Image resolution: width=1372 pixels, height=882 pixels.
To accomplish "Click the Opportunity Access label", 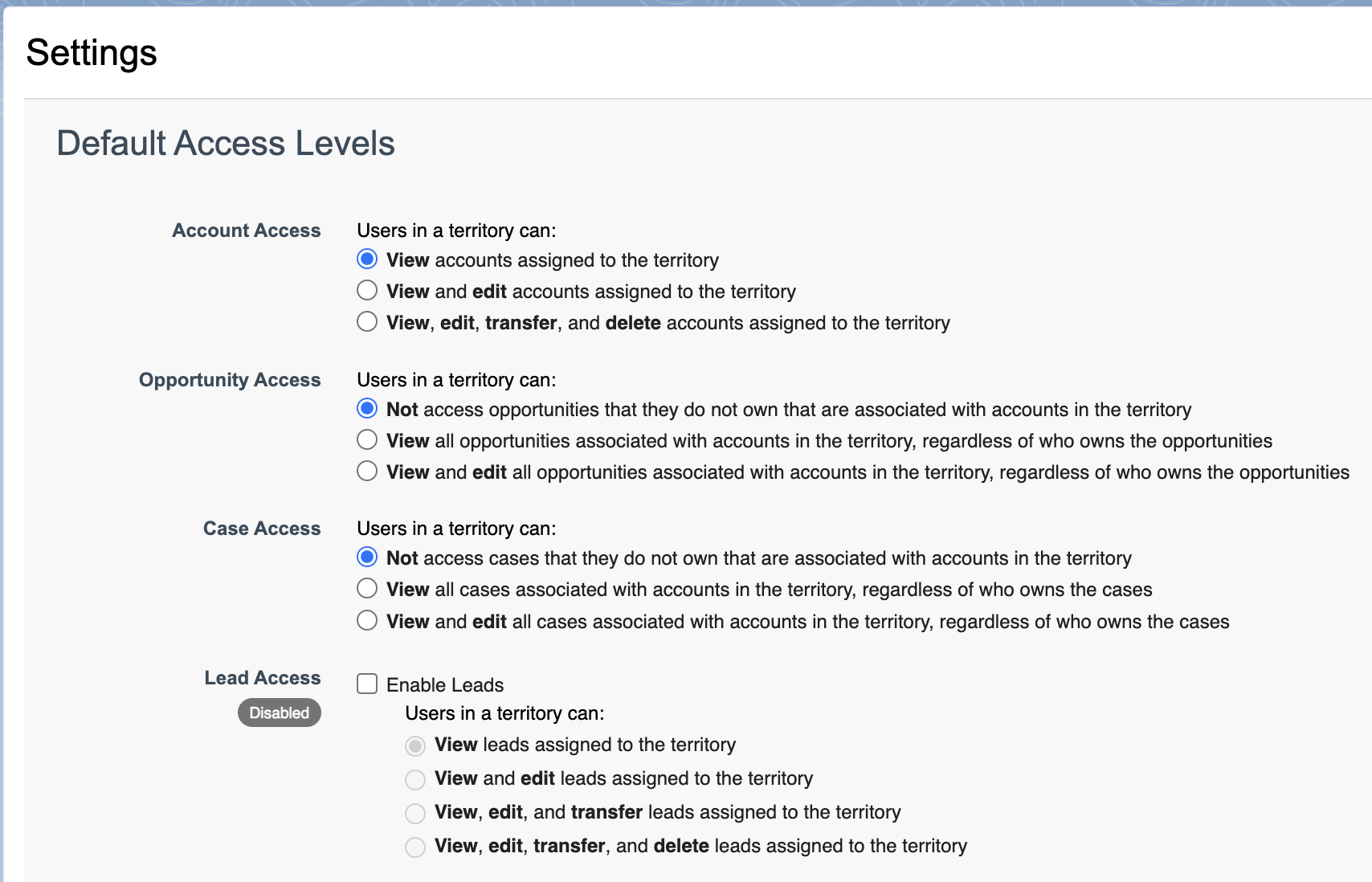I will pos(230,380).
